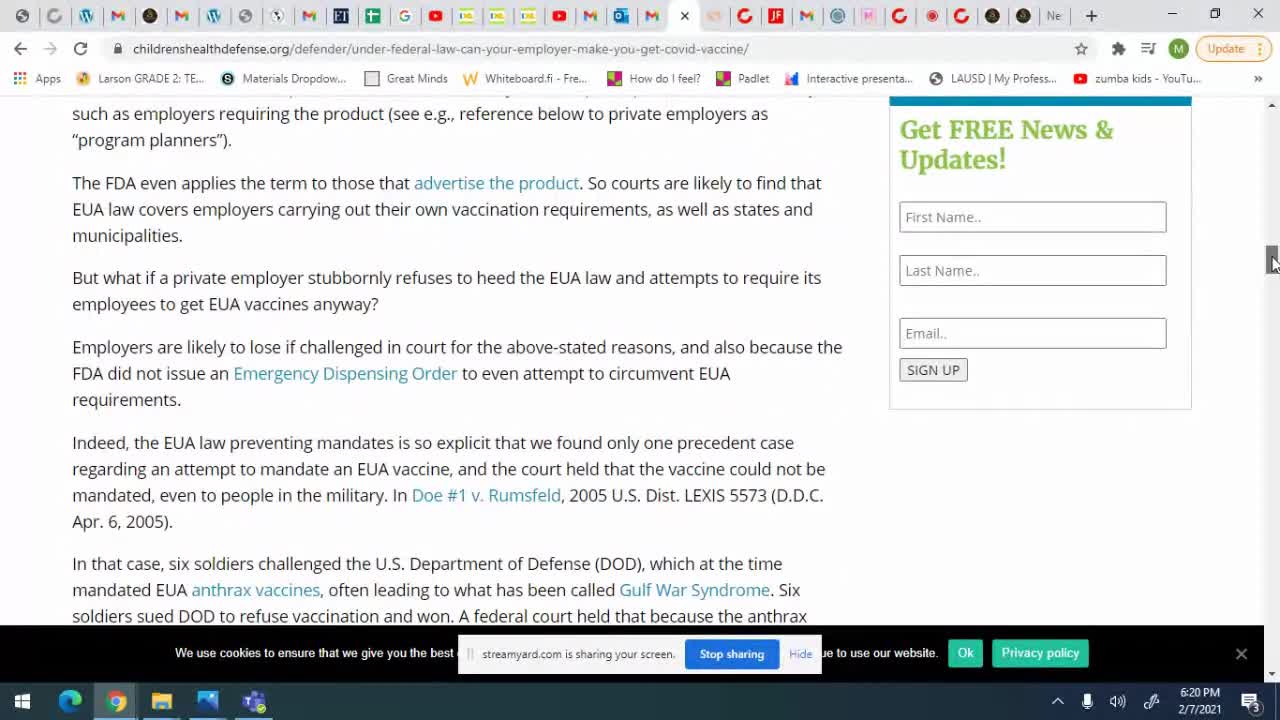Focus the Email field
Viewport: 1280px width, 720px height.
1032,333
